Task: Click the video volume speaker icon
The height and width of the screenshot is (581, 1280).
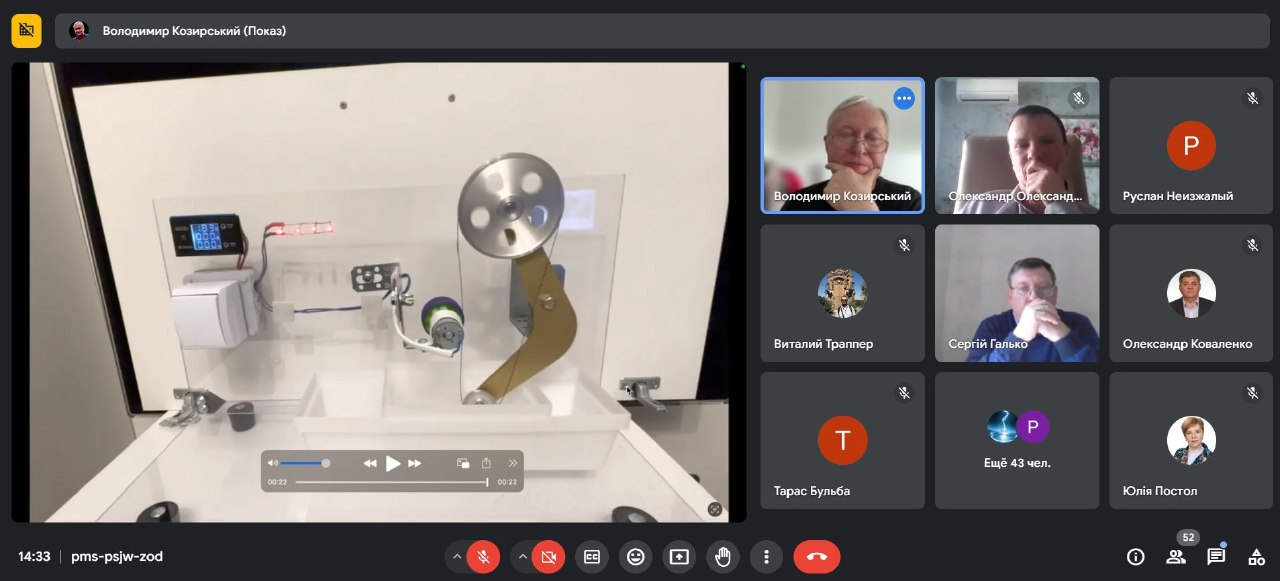Action: pos(272,463)
